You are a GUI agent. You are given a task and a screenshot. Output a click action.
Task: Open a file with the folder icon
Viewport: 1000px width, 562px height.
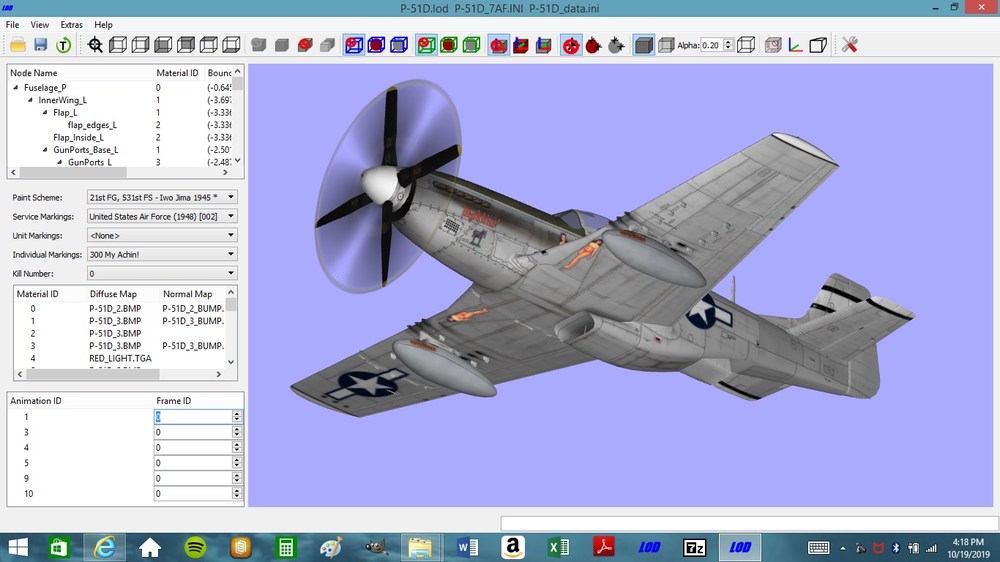[18, 45]
